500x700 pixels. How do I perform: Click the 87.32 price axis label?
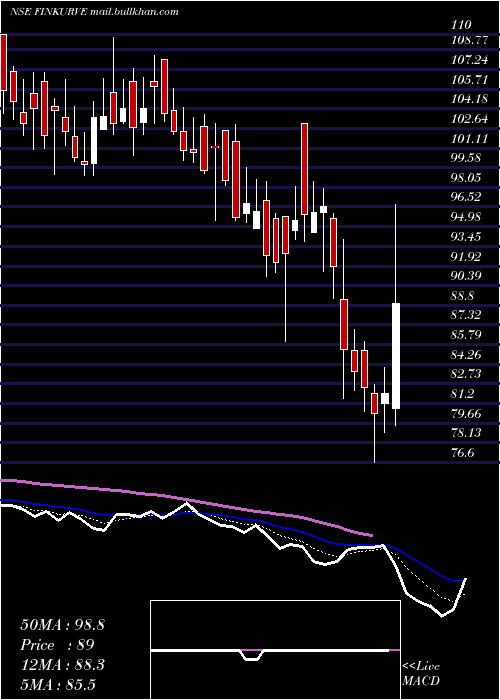point(466,315)
